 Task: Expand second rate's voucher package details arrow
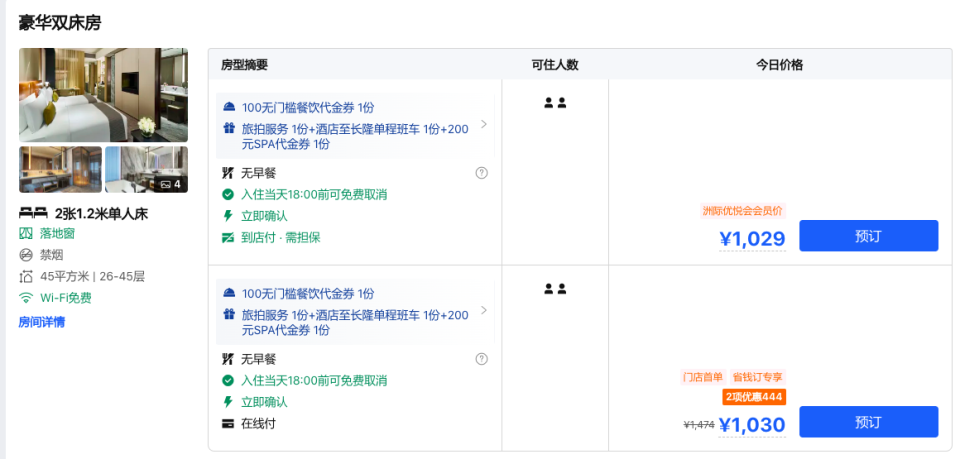click(484, 310)
